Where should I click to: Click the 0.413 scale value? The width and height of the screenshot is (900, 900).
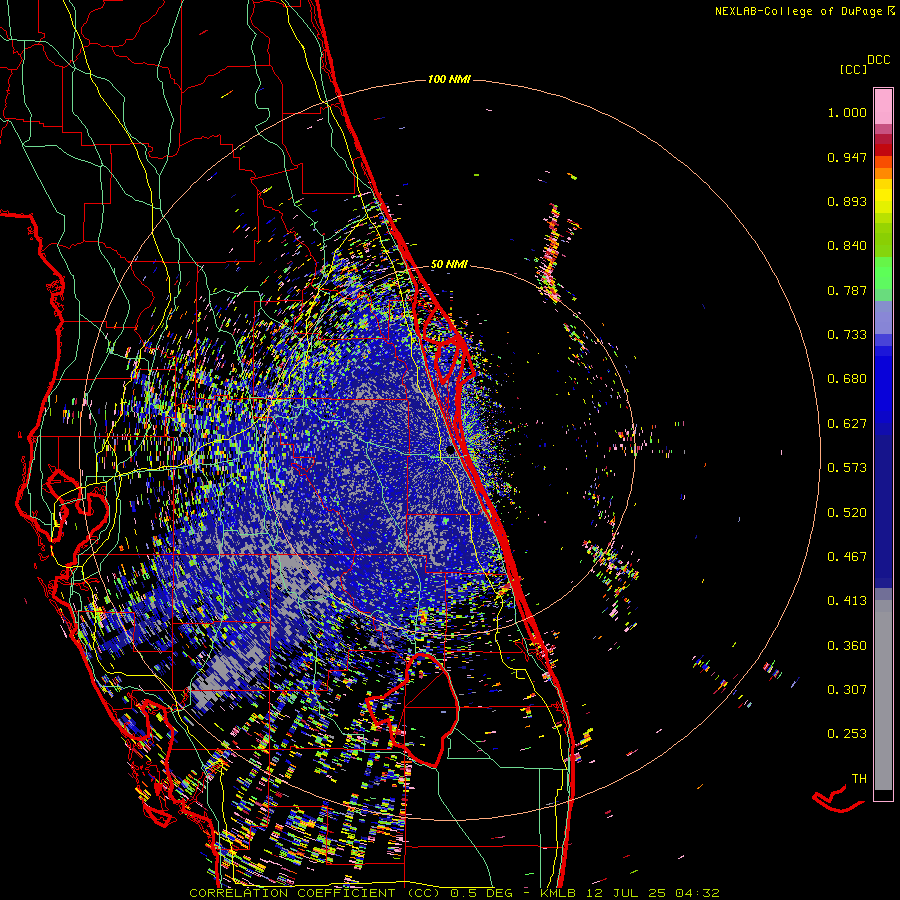coord(847,601)
